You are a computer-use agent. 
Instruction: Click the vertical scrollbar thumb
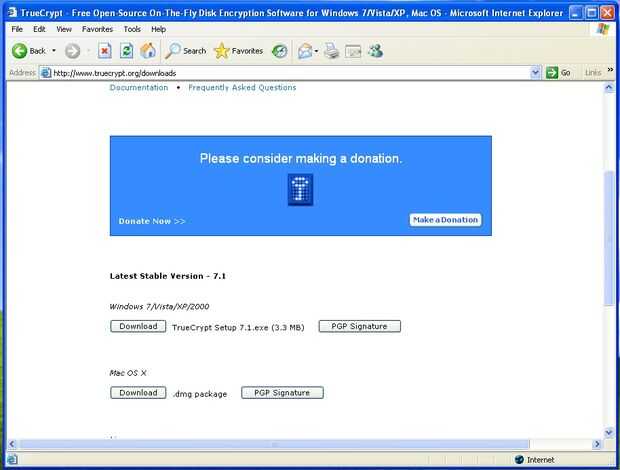click(609, 237)
